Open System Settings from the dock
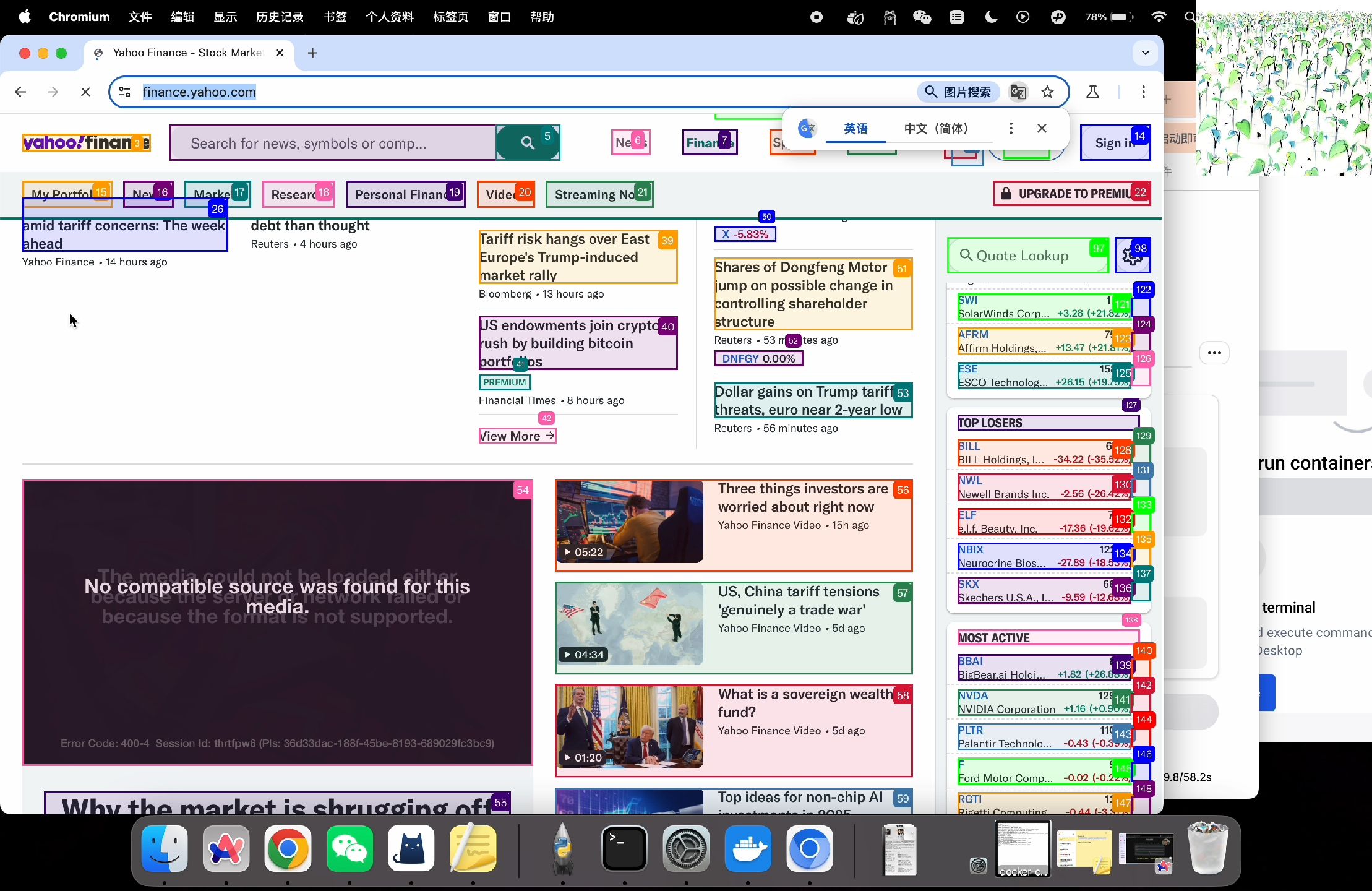The image size is (1372, 891). coord(686,849)
